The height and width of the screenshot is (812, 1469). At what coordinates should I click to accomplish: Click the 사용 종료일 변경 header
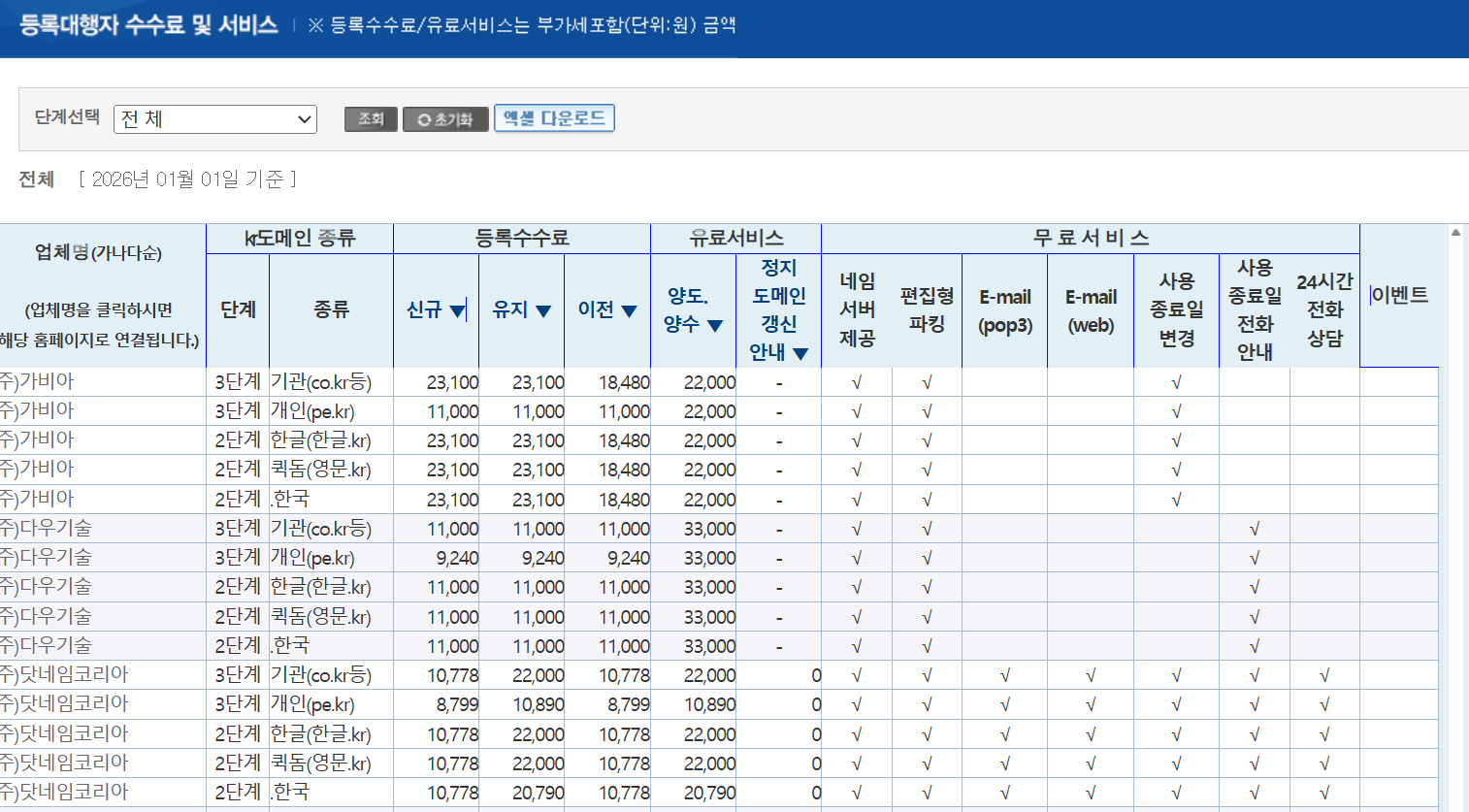tap(1176, 309)
